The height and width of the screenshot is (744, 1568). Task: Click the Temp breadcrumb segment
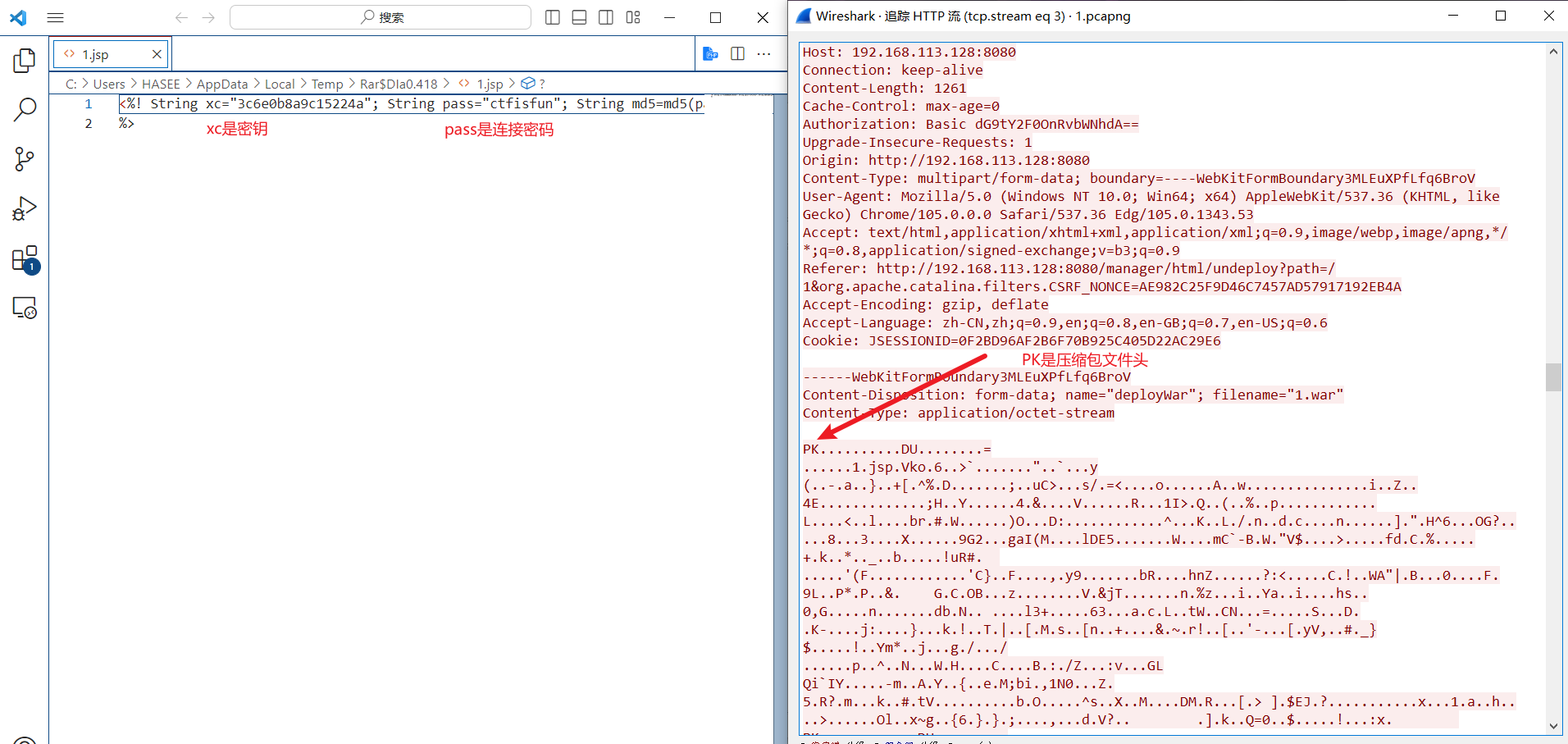(327, 84)
